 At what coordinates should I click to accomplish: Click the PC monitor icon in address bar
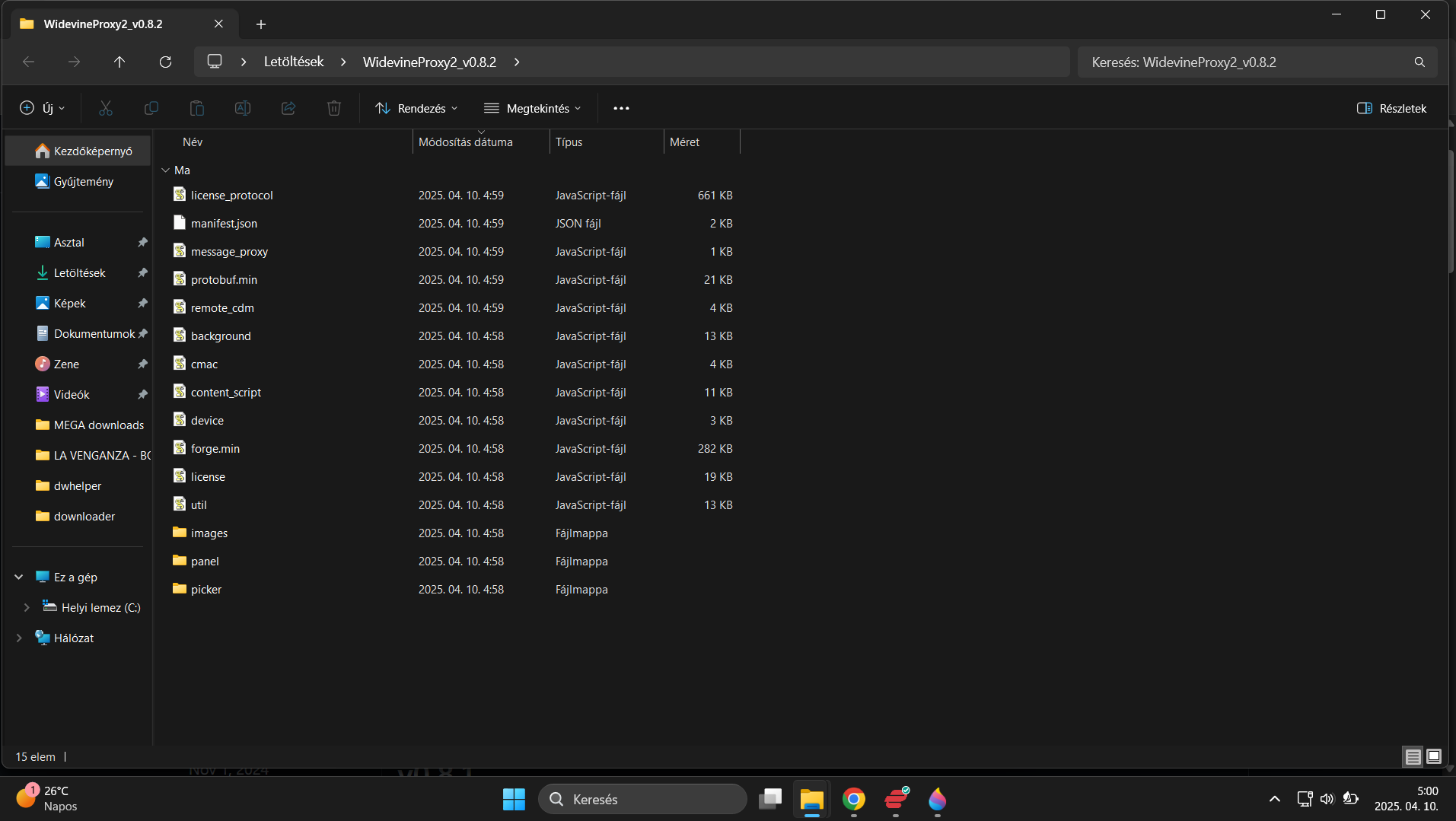[x=215, y=62]
